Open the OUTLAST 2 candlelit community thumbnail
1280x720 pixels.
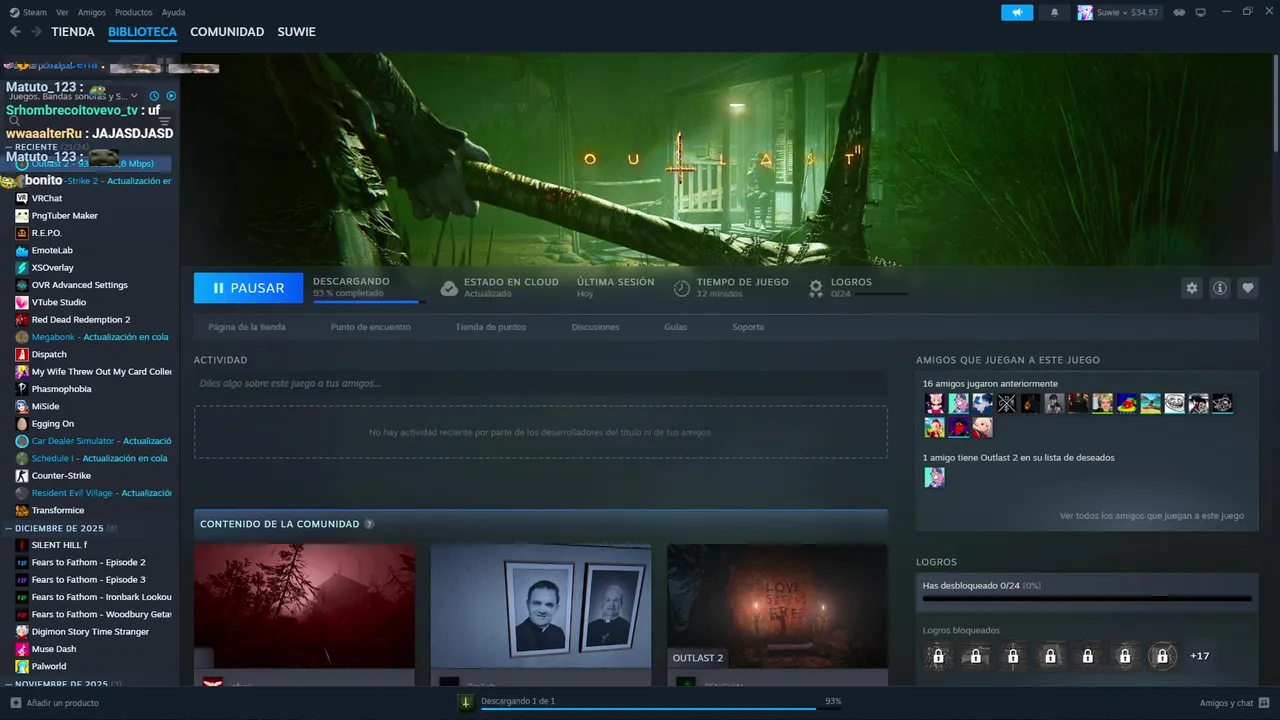(x=777, y=606)
